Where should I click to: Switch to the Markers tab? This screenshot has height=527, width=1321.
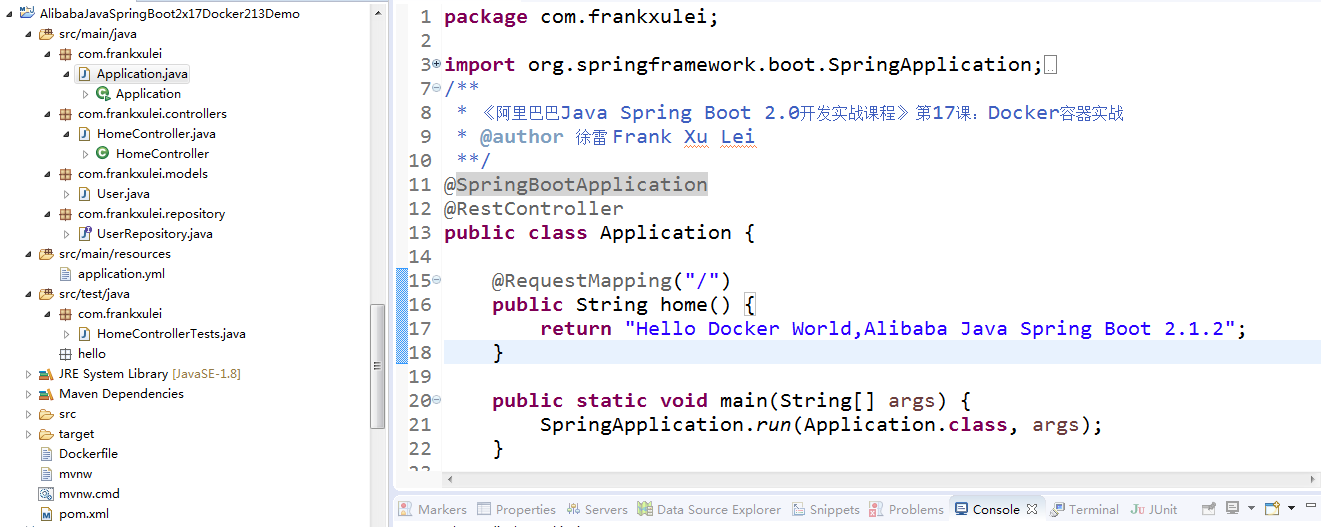point(432,509)
